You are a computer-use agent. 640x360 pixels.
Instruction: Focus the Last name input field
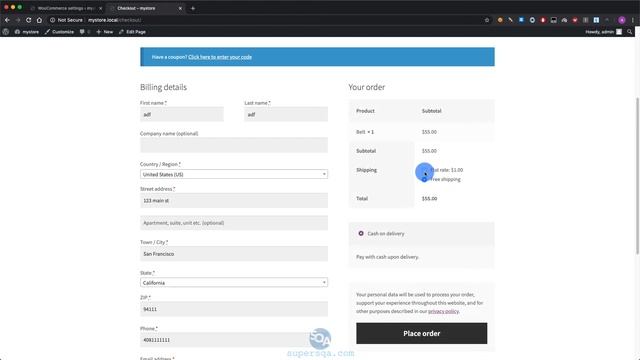pos(286,114)
